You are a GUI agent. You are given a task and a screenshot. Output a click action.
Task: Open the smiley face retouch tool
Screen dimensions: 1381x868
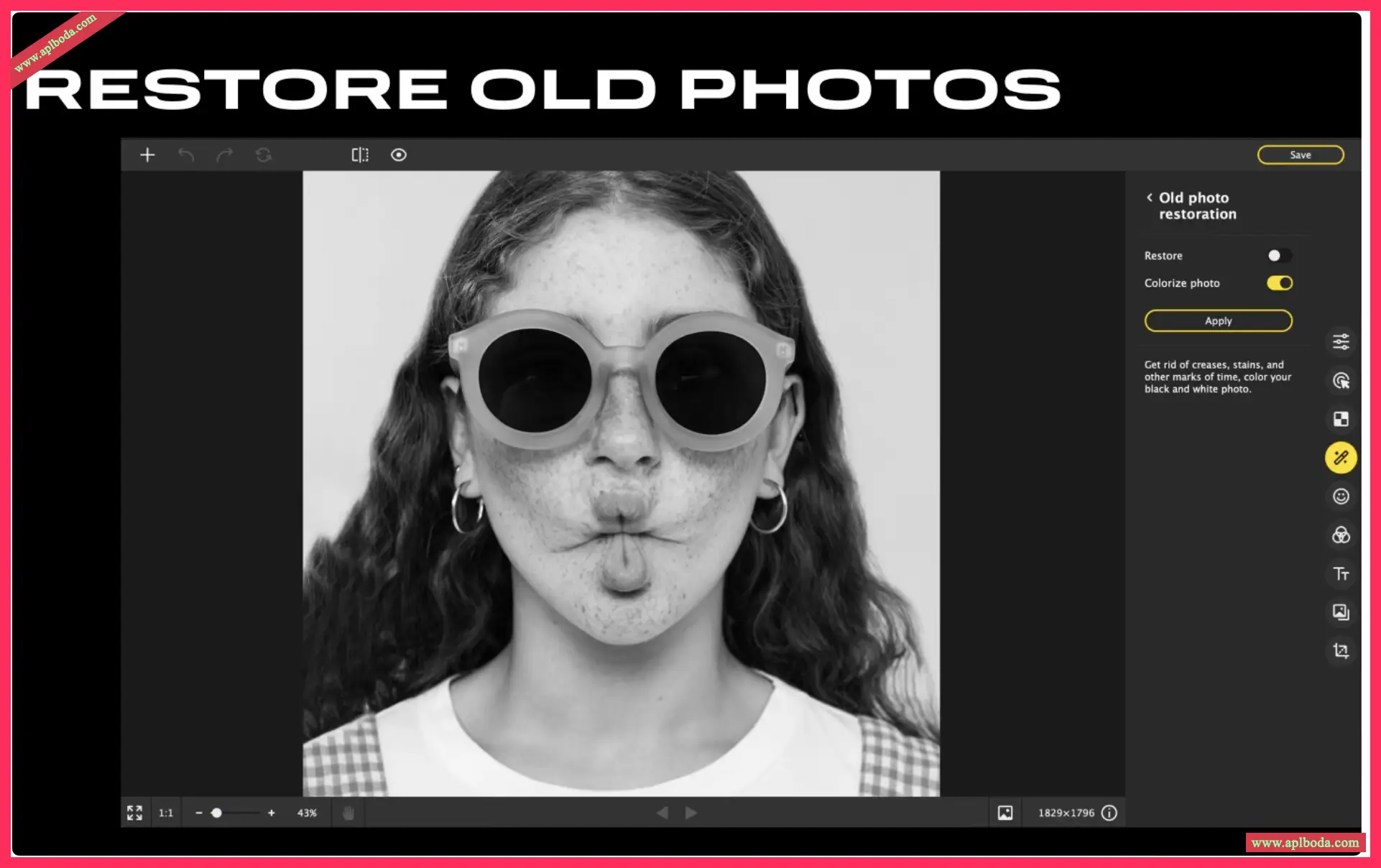(1341, 497)
